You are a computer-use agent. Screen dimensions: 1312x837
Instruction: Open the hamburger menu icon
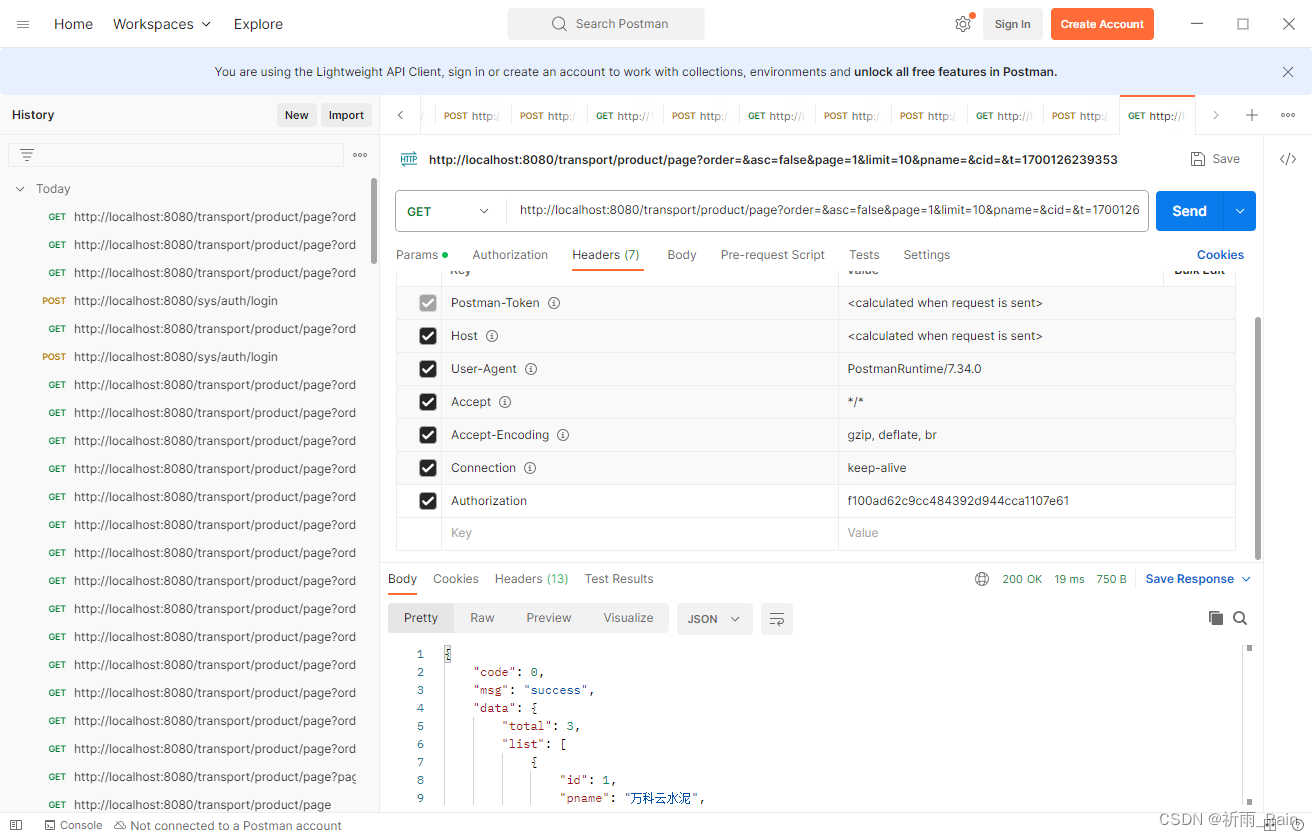click(23, 24)
